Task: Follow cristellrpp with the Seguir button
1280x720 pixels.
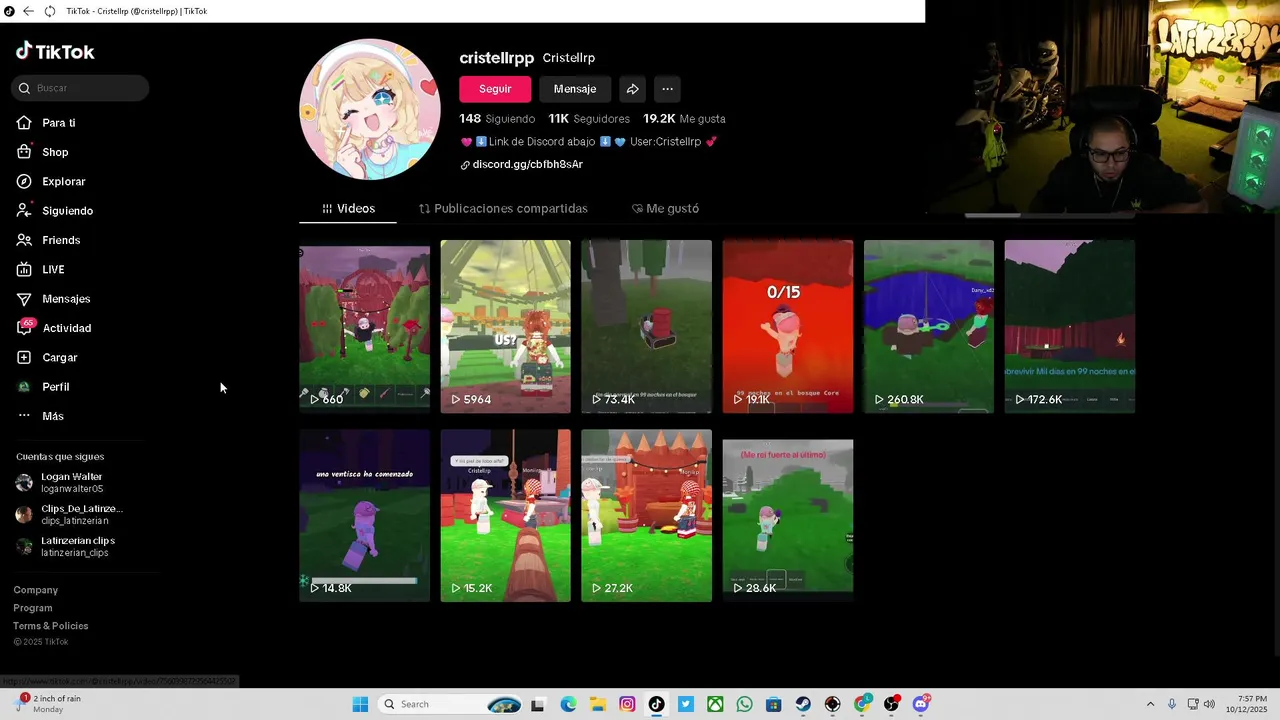Action: pos(495,89)
